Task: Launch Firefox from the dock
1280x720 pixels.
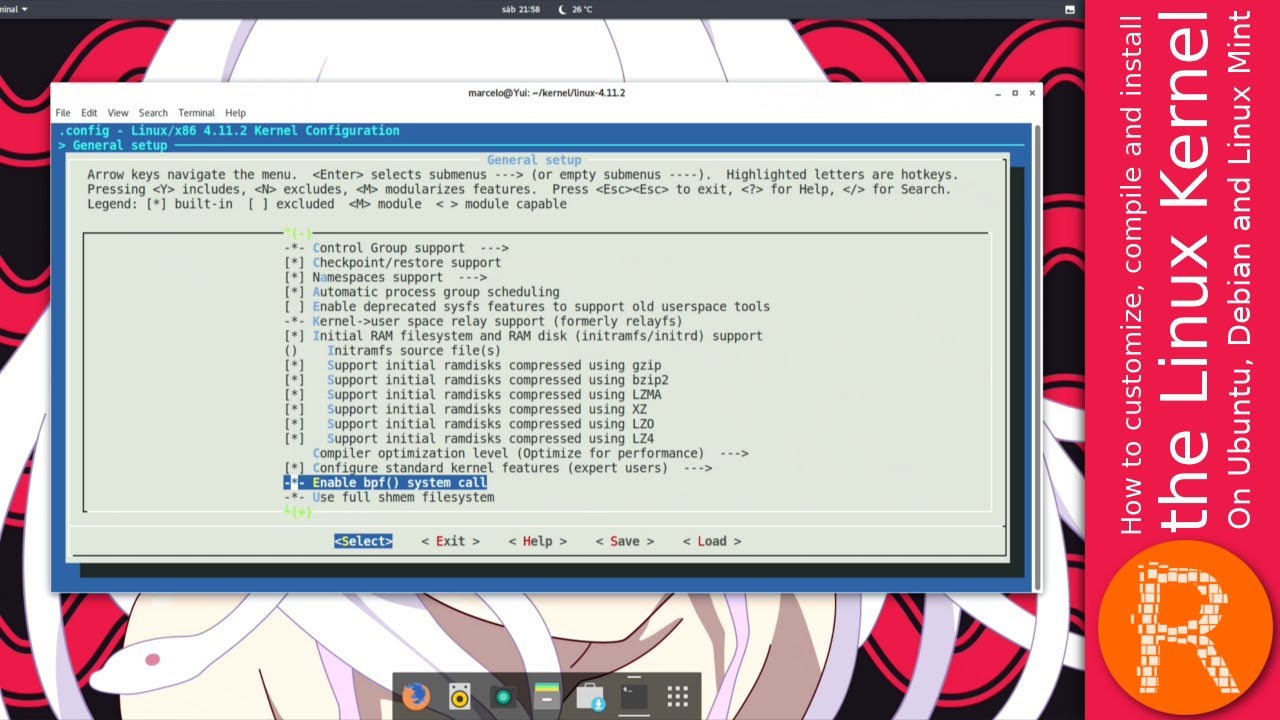Action: tap(415, 696)
